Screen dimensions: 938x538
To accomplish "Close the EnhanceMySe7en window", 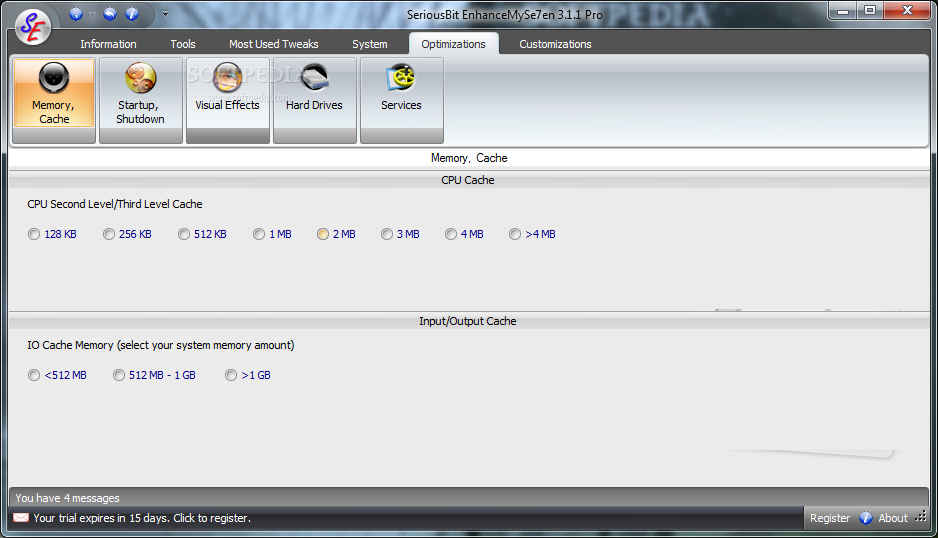I will tap(907, 10).
